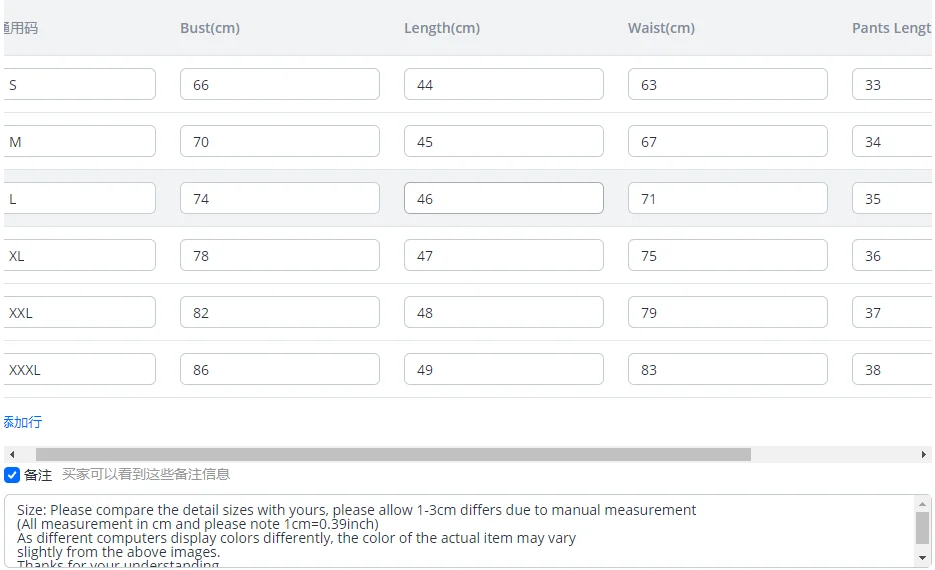Click the horizontal scrollbar thumb
The height and width of the screenshot is (570, 935).
click(x=393, y=454)
